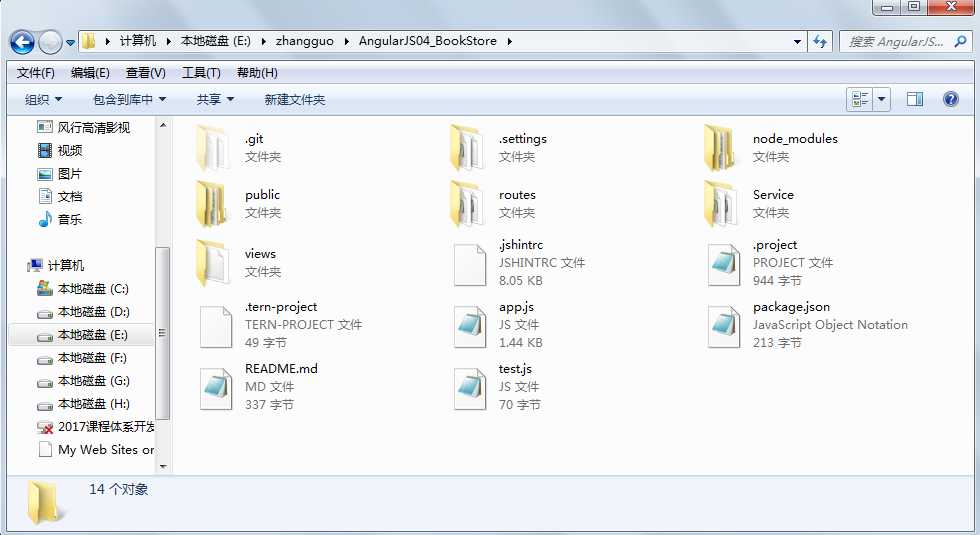Select the package.json file name
Image resolution: width=980 pixels, height=535 pixels.
[x=791, y=307]
